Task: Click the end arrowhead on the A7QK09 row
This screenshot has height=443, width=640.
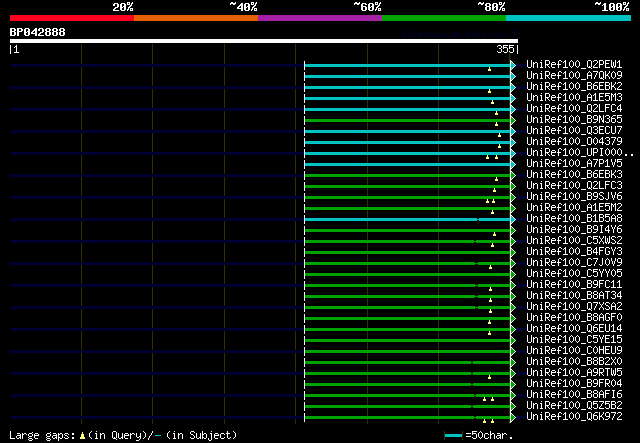Action: coord(513,76)
